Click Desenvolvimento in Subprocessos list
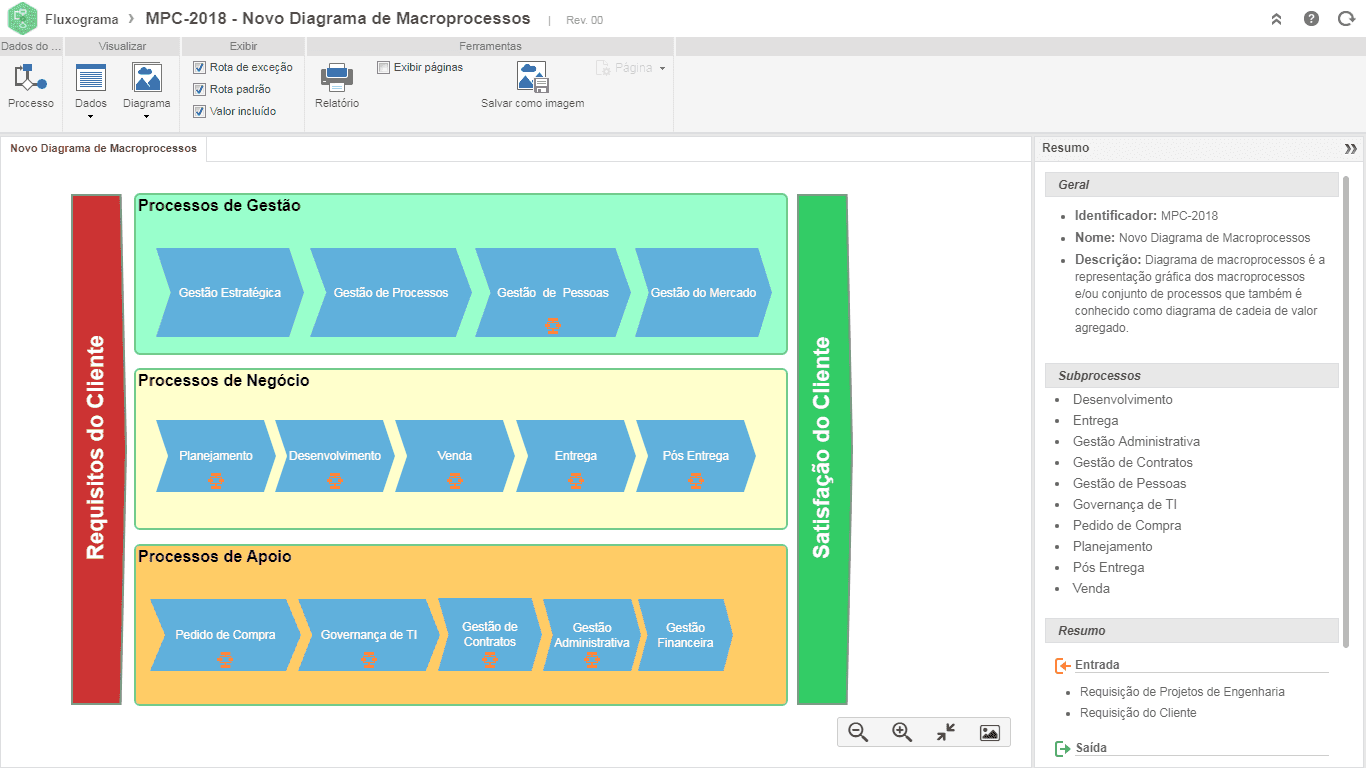Screen dimensions: 1366x768 (x=1123, y=400)
